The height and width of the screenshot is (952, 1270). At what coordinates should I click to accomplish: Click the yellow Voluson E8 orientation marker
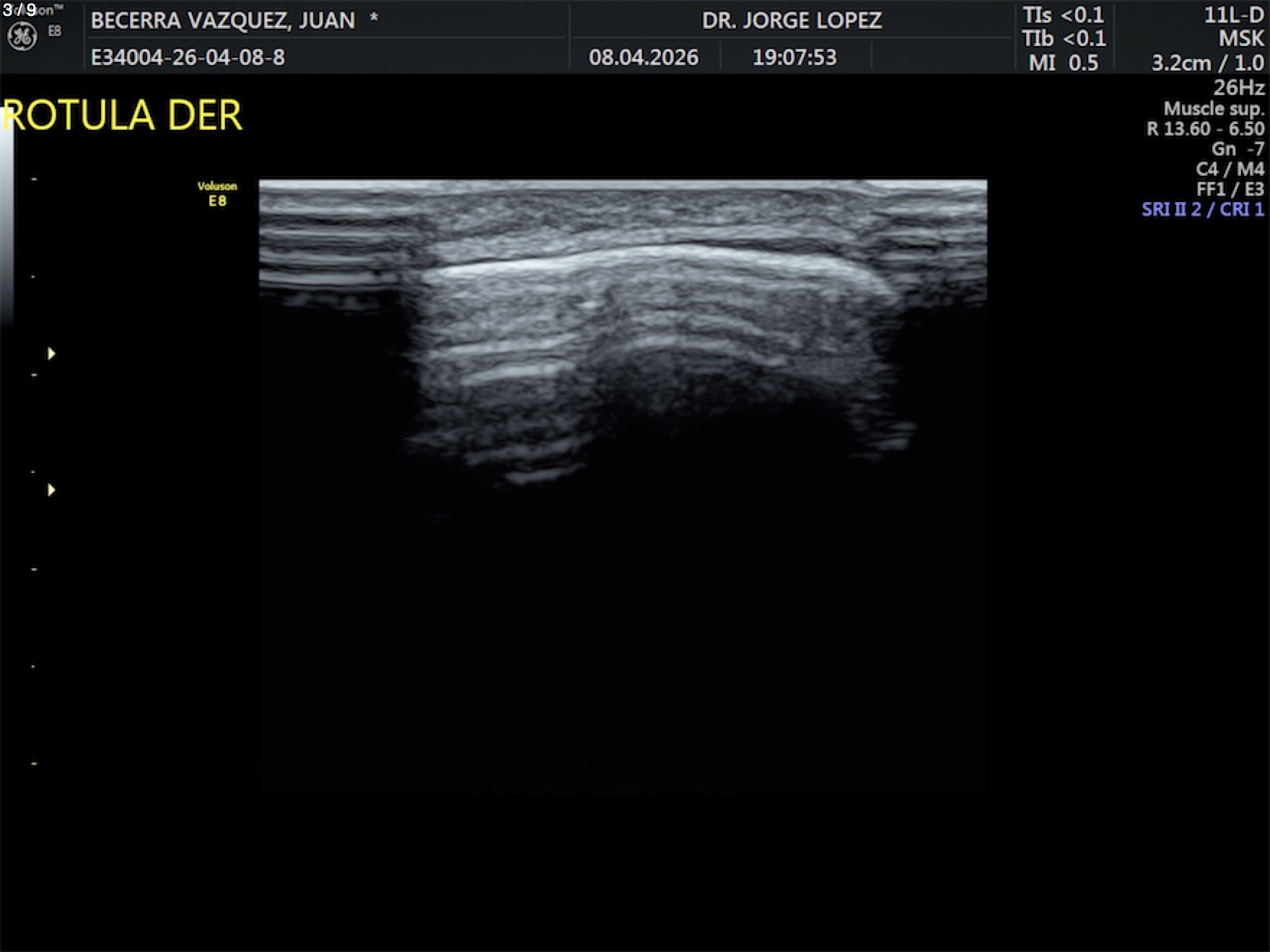click(x=217, y=194)
